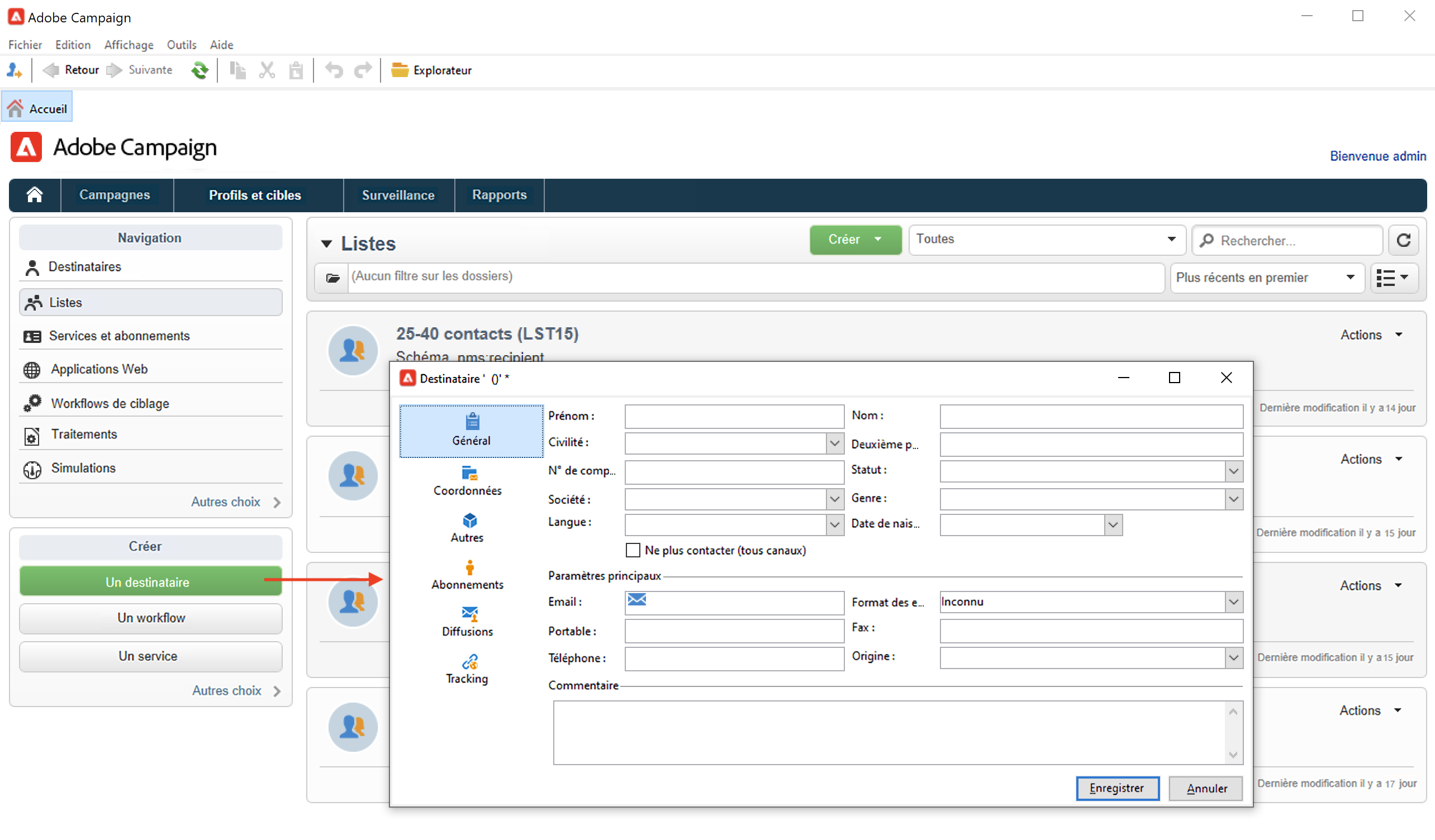The image size is (1435, 840).
Task: Click the reload button beside search field
Action: (x=1403, y=240)
